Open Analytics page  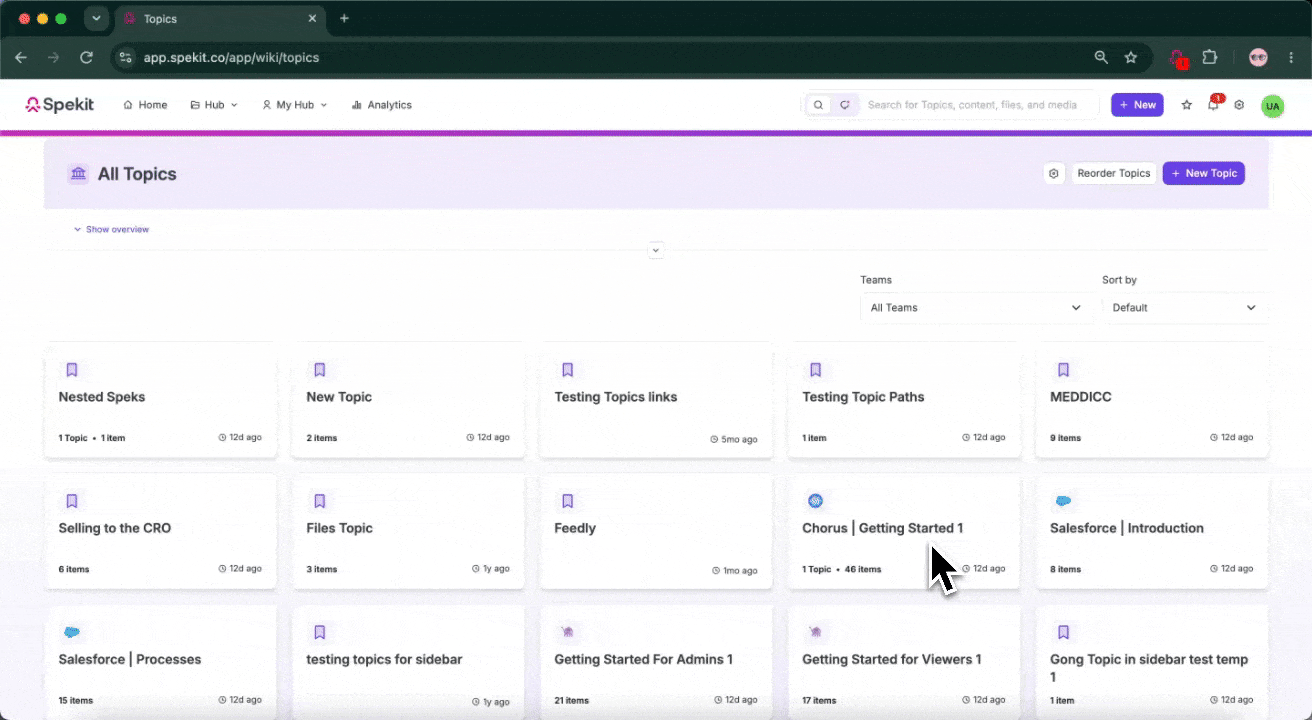[x=381, y=105]
